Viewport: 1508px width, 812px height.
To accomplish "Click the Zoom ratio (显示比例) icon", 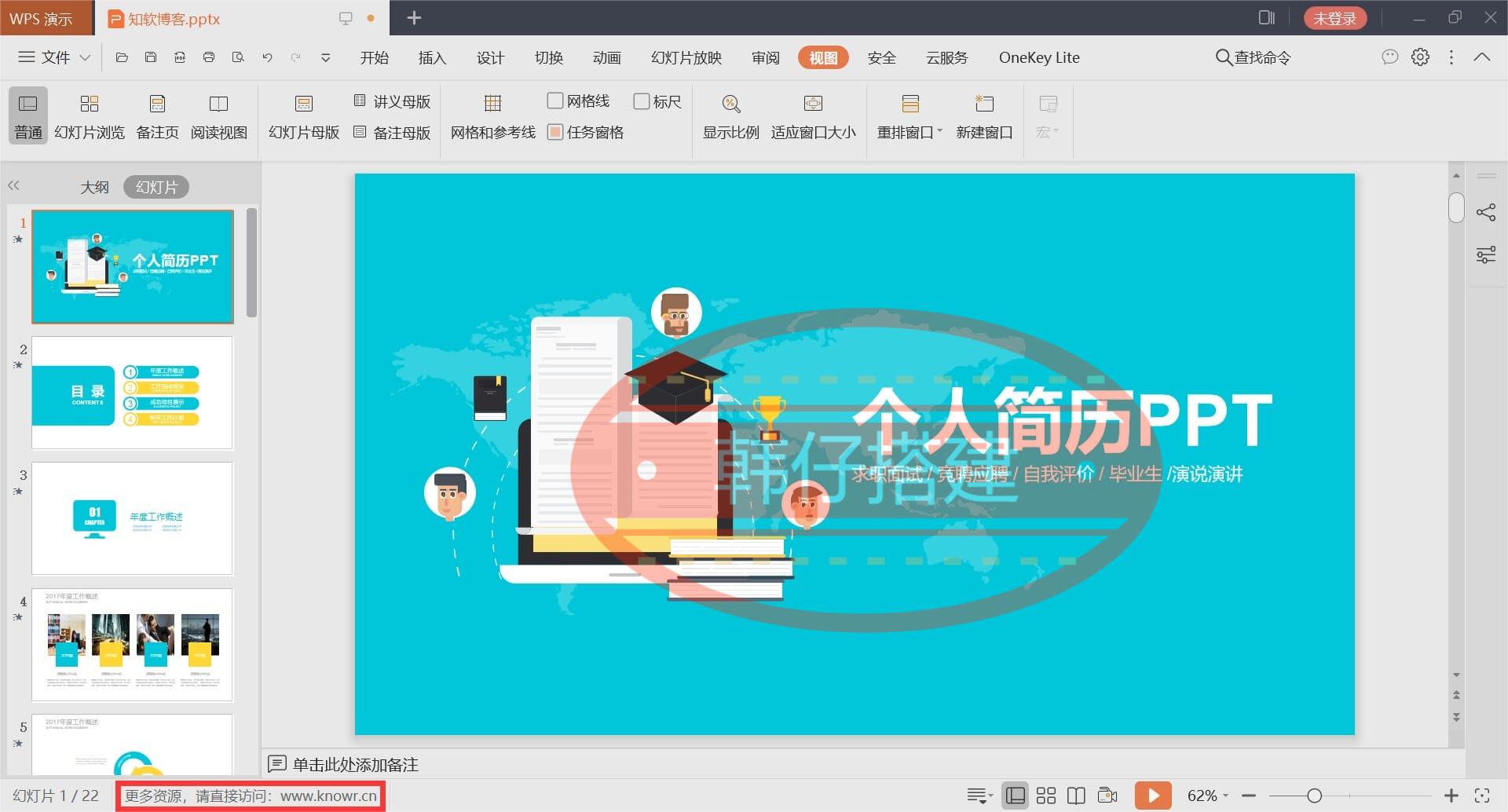I will point(730,115).
